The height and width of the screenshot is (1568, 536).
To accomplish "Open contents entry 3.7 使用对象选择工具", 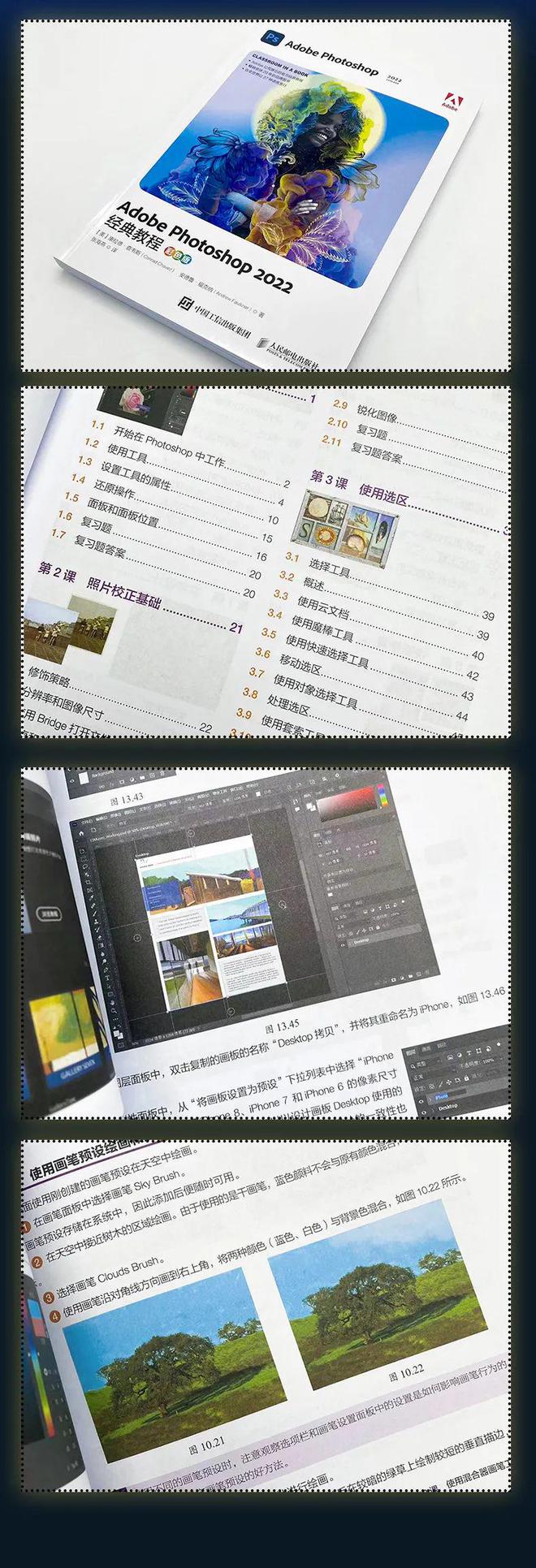I will (x=303, y=688).
